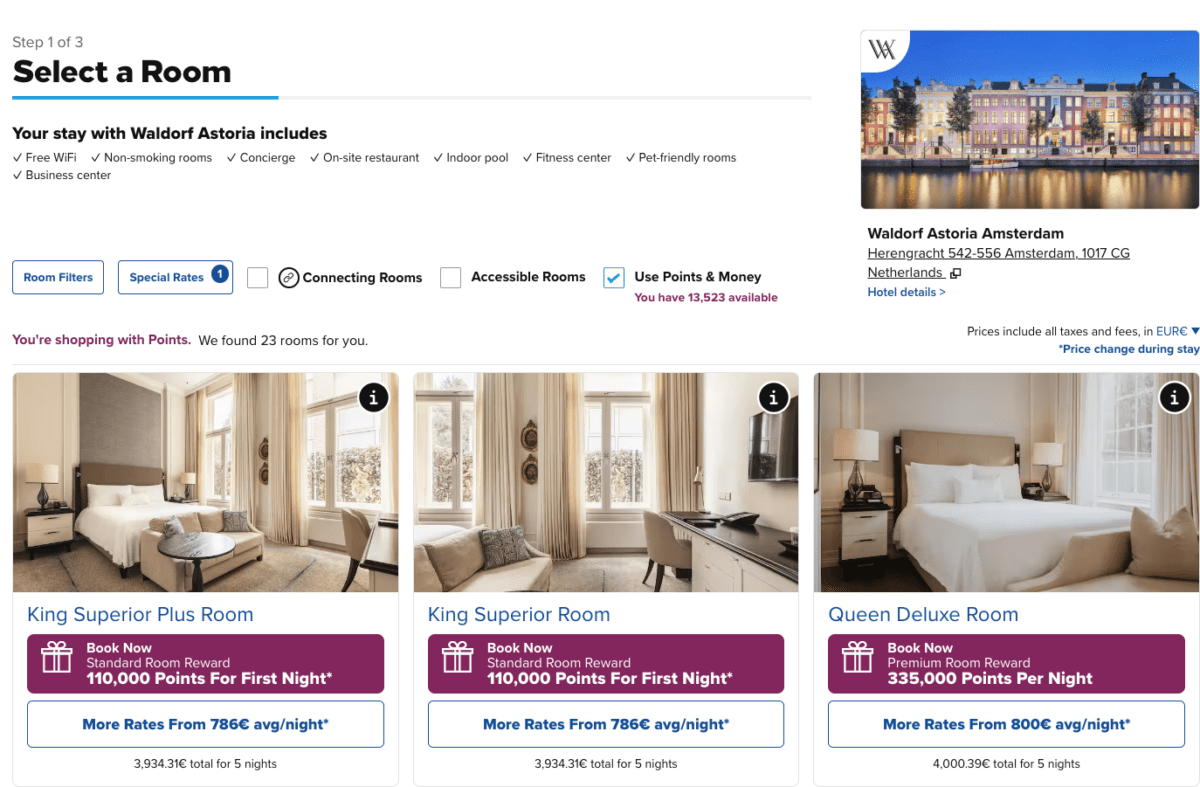Click gift icon on King Superior Plus reward
1200x787 pixels.
click(56, 658)
